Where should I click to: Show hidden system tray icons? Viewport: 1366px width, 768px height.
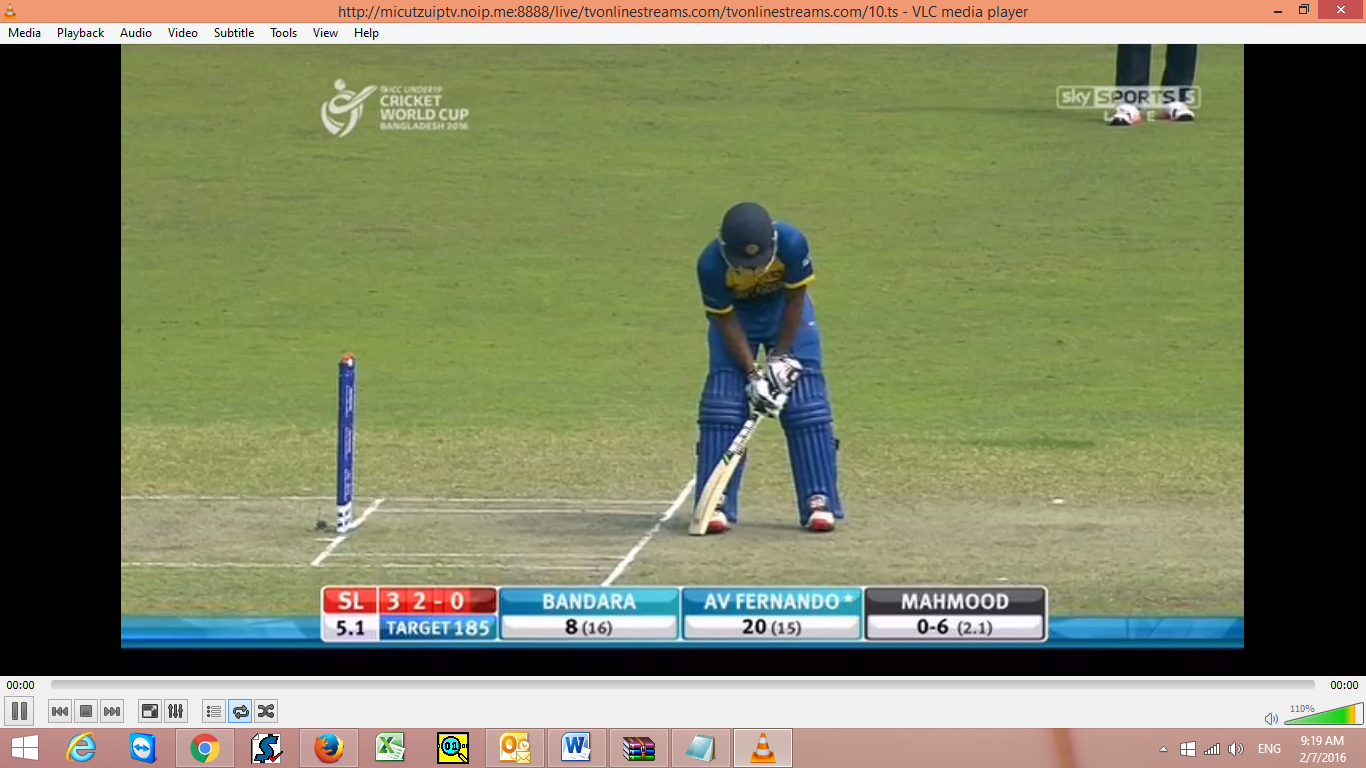(x=1163, y=749)
